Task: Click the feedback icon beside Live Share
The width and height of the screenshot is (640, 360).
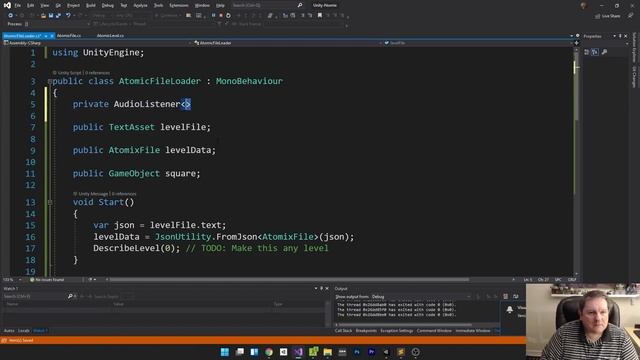Action: (631, 16)
